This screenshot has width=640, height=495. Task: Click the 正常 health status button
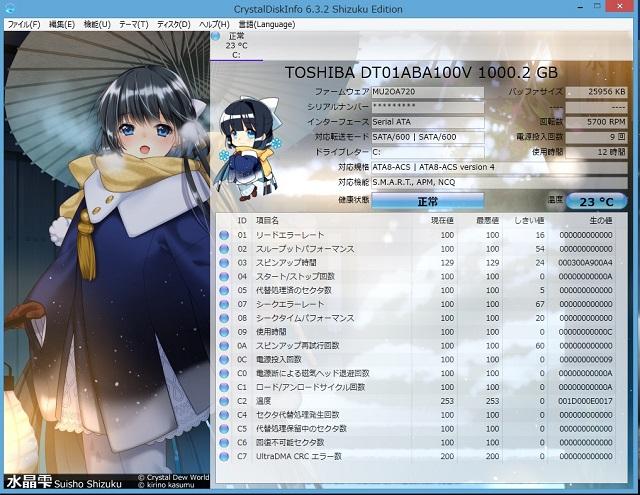(428, 201)
